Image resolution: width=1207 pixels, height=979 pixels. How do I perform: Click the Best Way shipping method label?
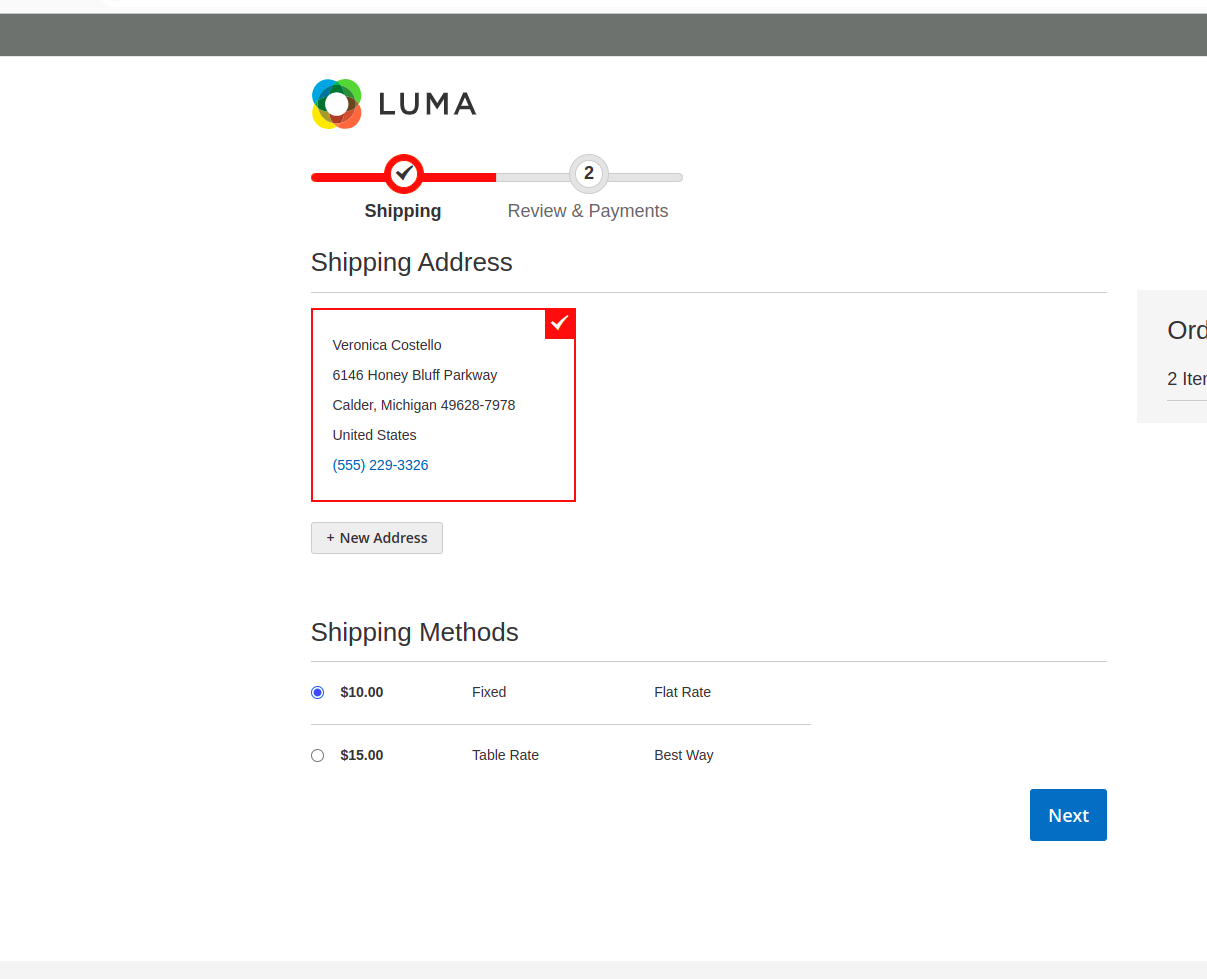pos(683,755)
